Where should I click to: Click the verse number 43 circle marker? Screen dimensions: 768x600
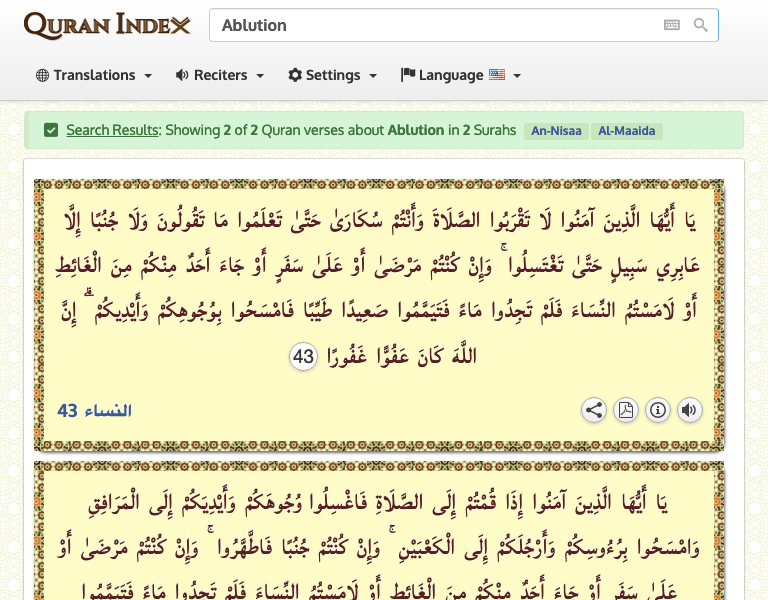point(304,356)
